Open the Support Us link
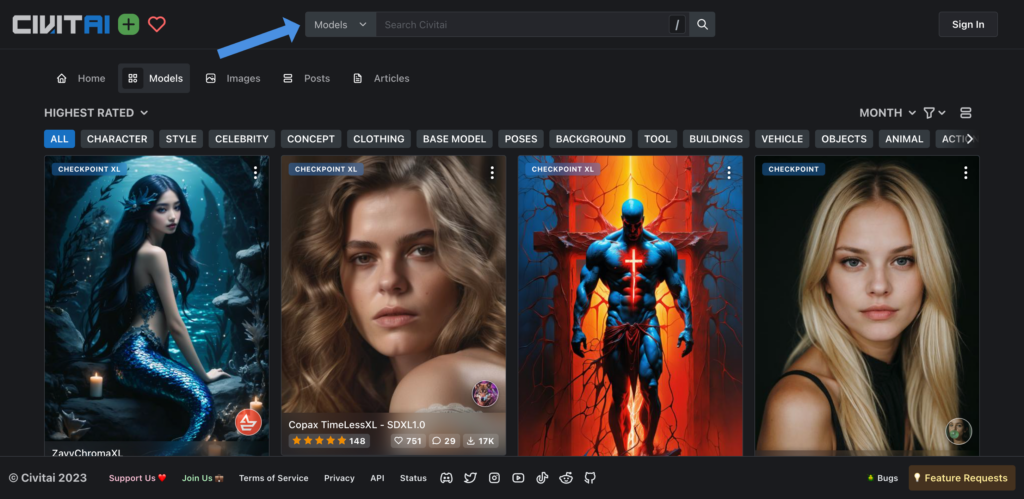The height and width of the screenshot is (499, 1024). [x=137, y=478]
